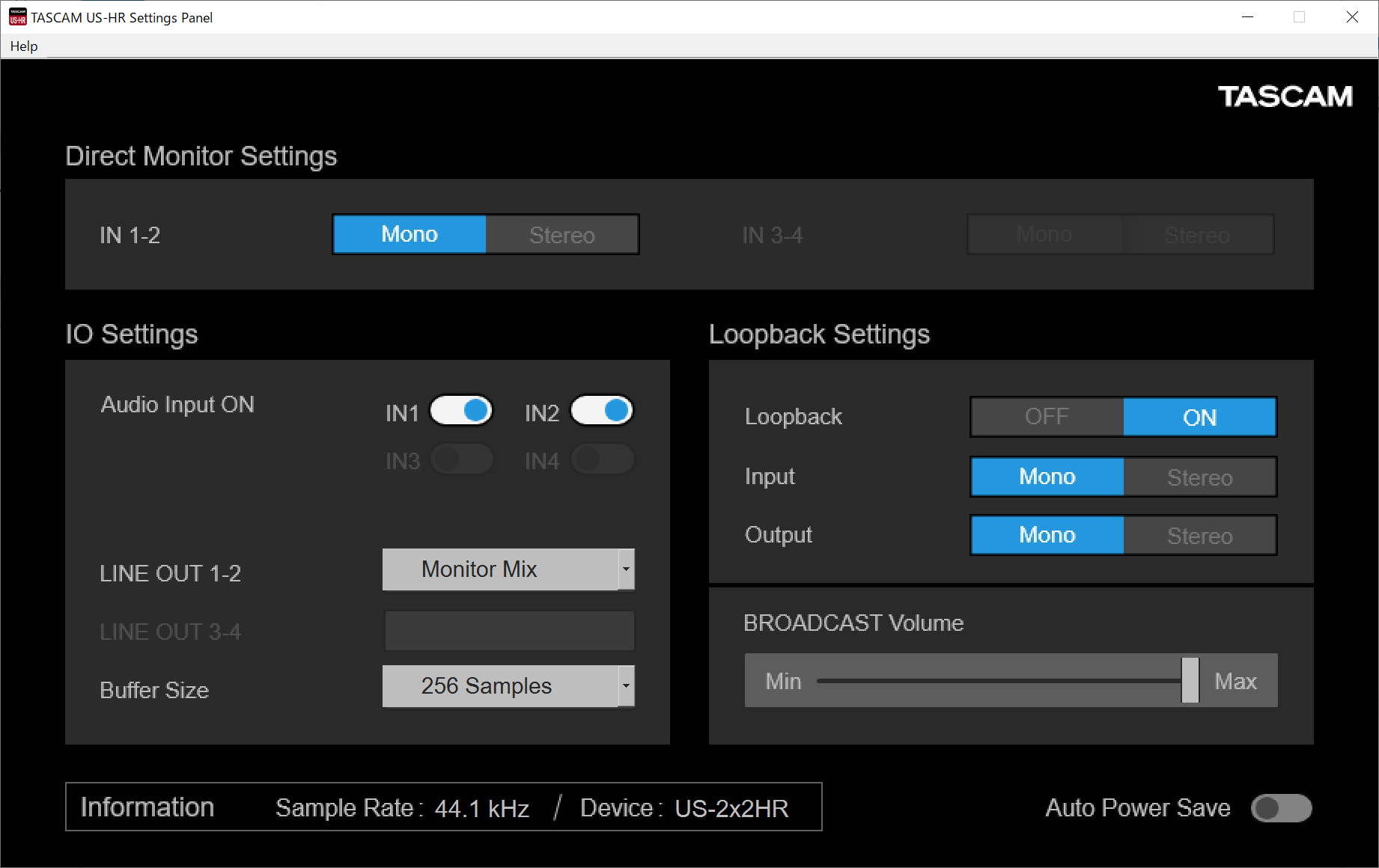
Task: Click the Min label of BROADCAST Volume
Action: pyautogui.click(x=783, y=681)
